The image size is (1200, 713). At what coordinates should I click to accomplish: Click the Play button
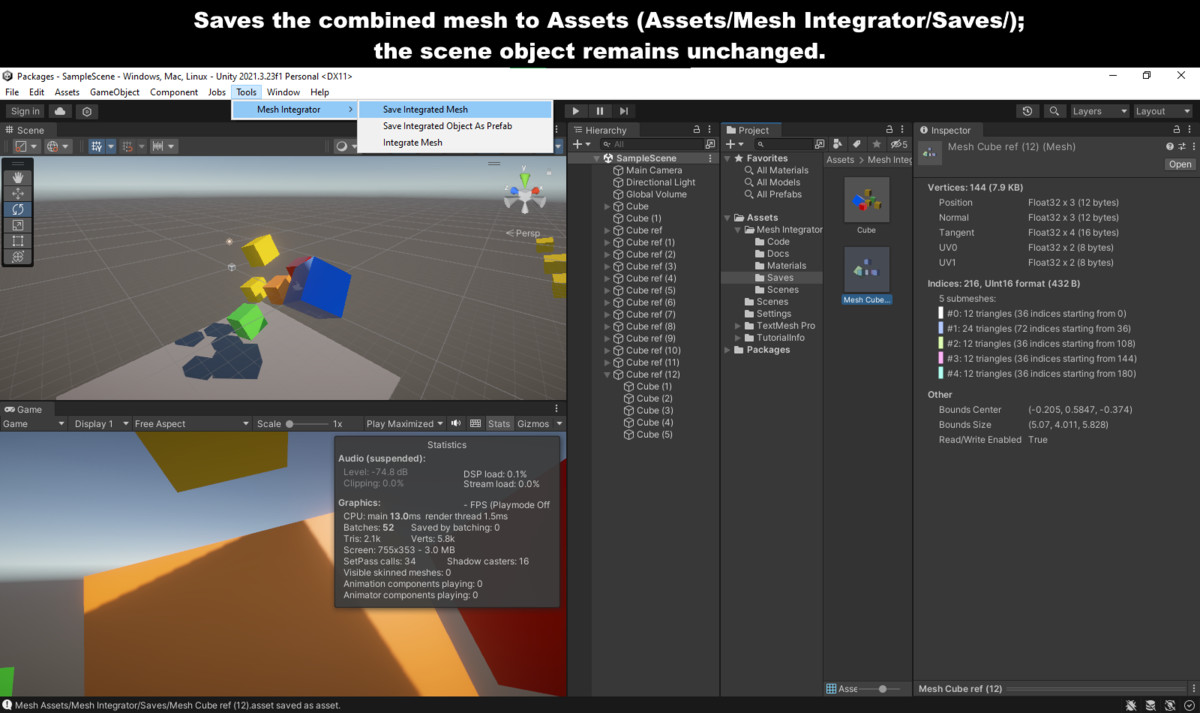pos(576,111)
